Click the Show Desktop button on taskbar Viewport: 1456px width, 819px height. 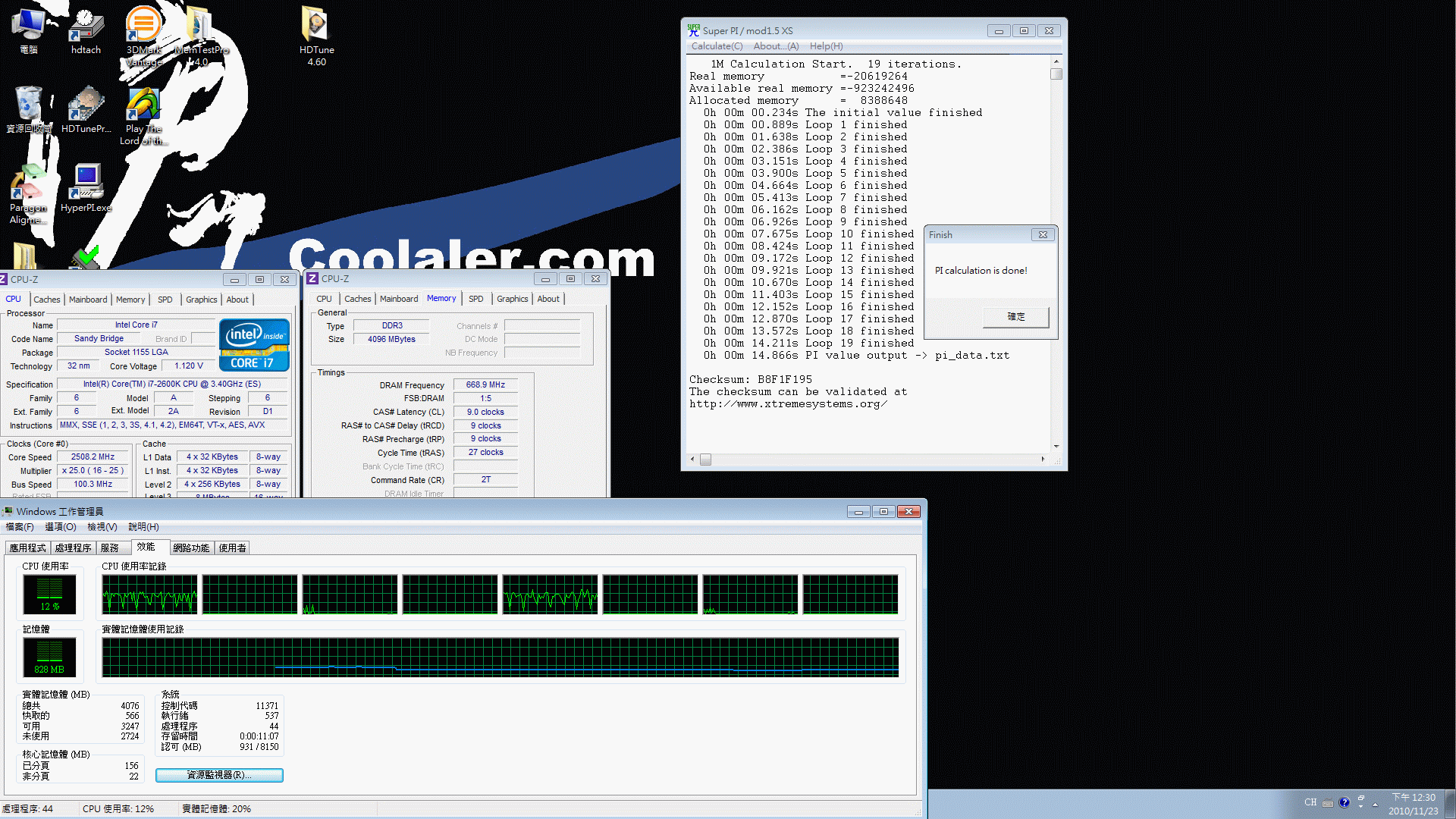(1451, 804)
